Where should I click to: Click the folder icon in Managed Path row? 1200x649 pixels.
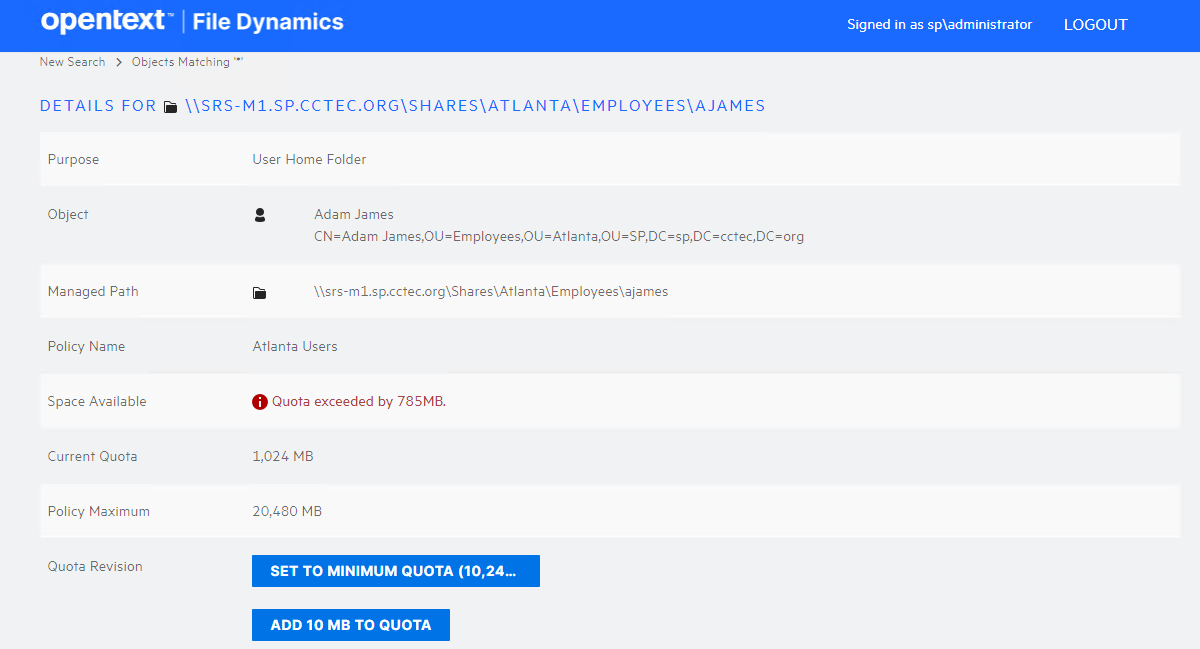260,293
